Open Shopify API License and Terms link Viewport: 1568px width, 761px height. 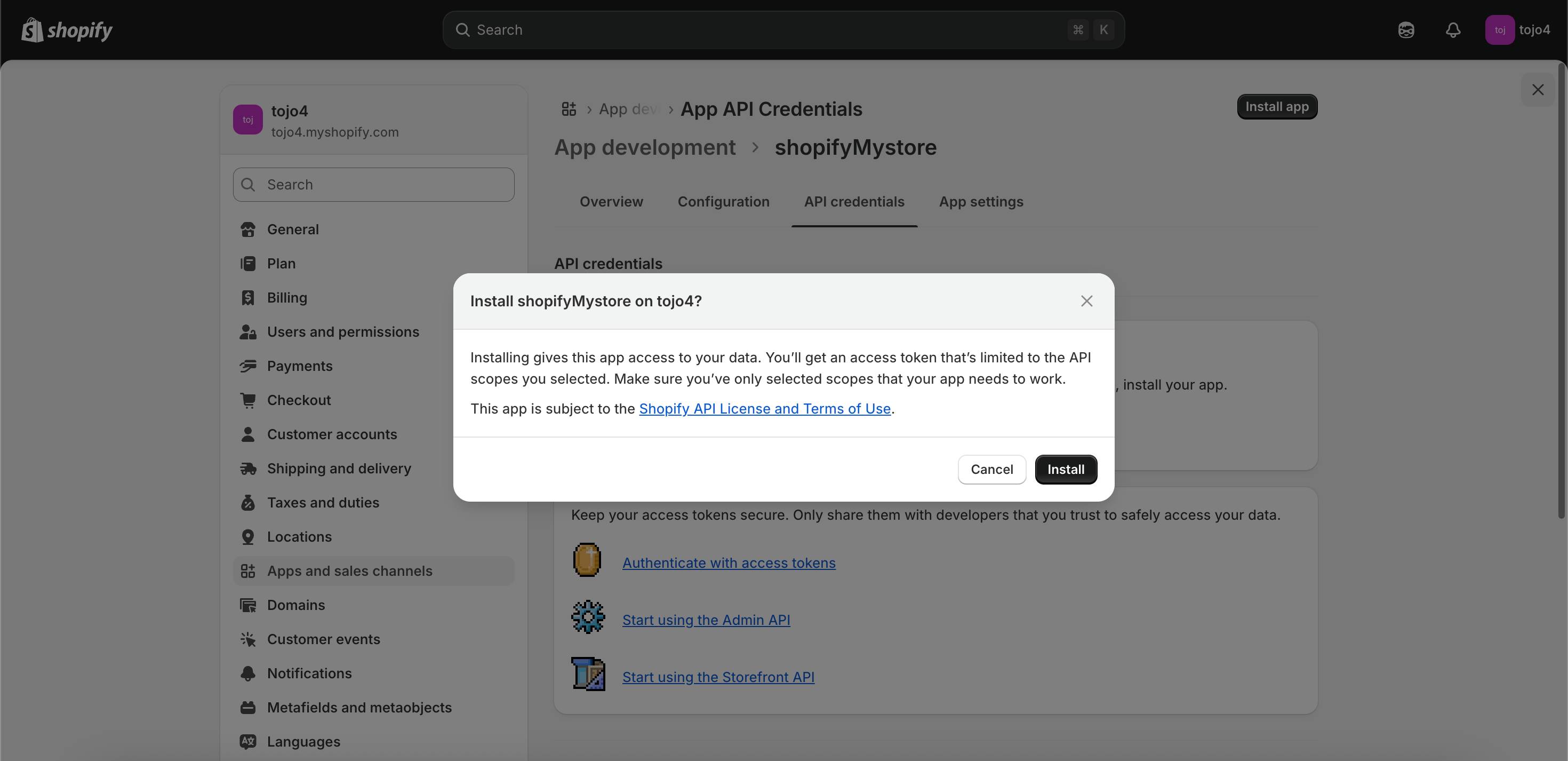pyautogui.click(x=764, y=409)
